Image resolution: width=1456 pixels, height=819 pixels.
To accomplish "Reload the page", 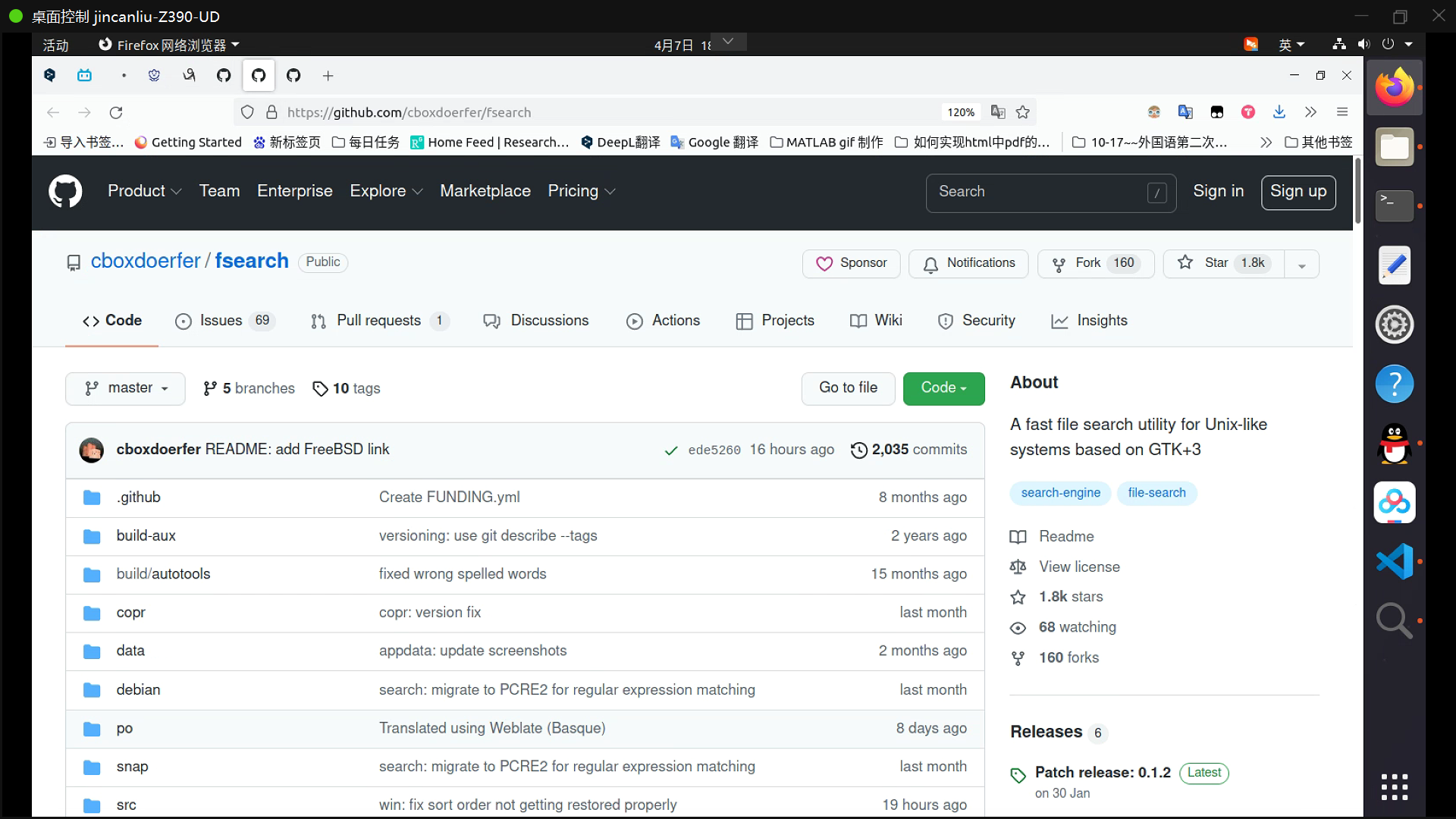I will click(116, 112).
